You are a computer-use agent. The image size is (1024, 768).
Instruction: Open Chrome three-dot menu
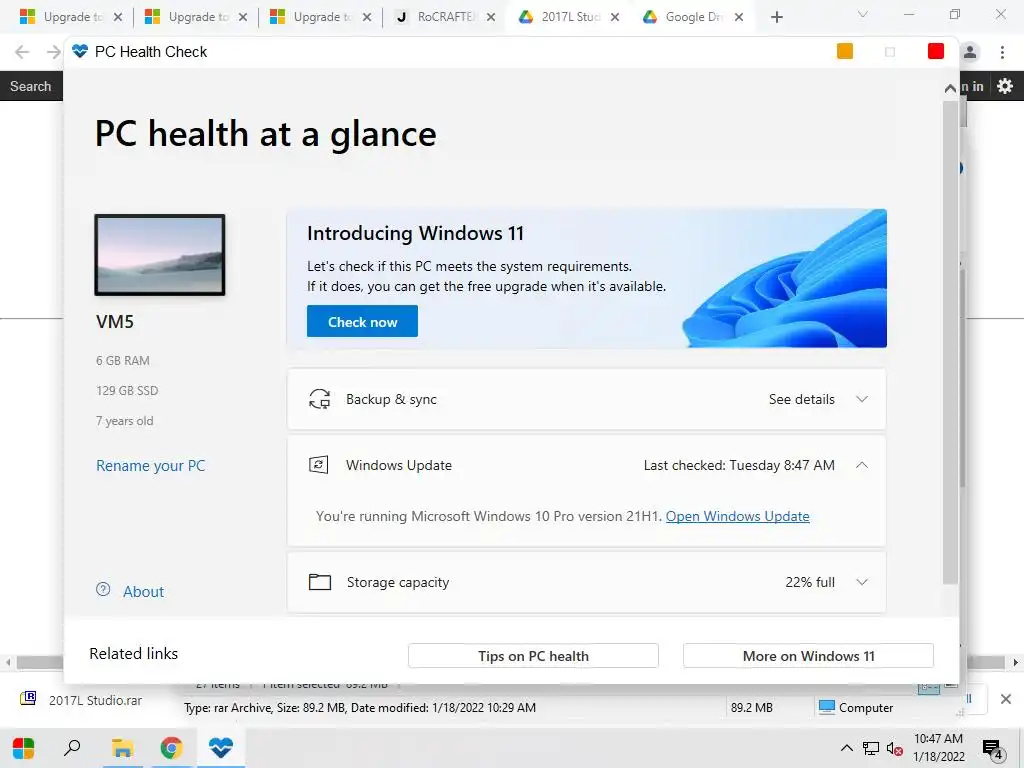tap(1002, 52)
